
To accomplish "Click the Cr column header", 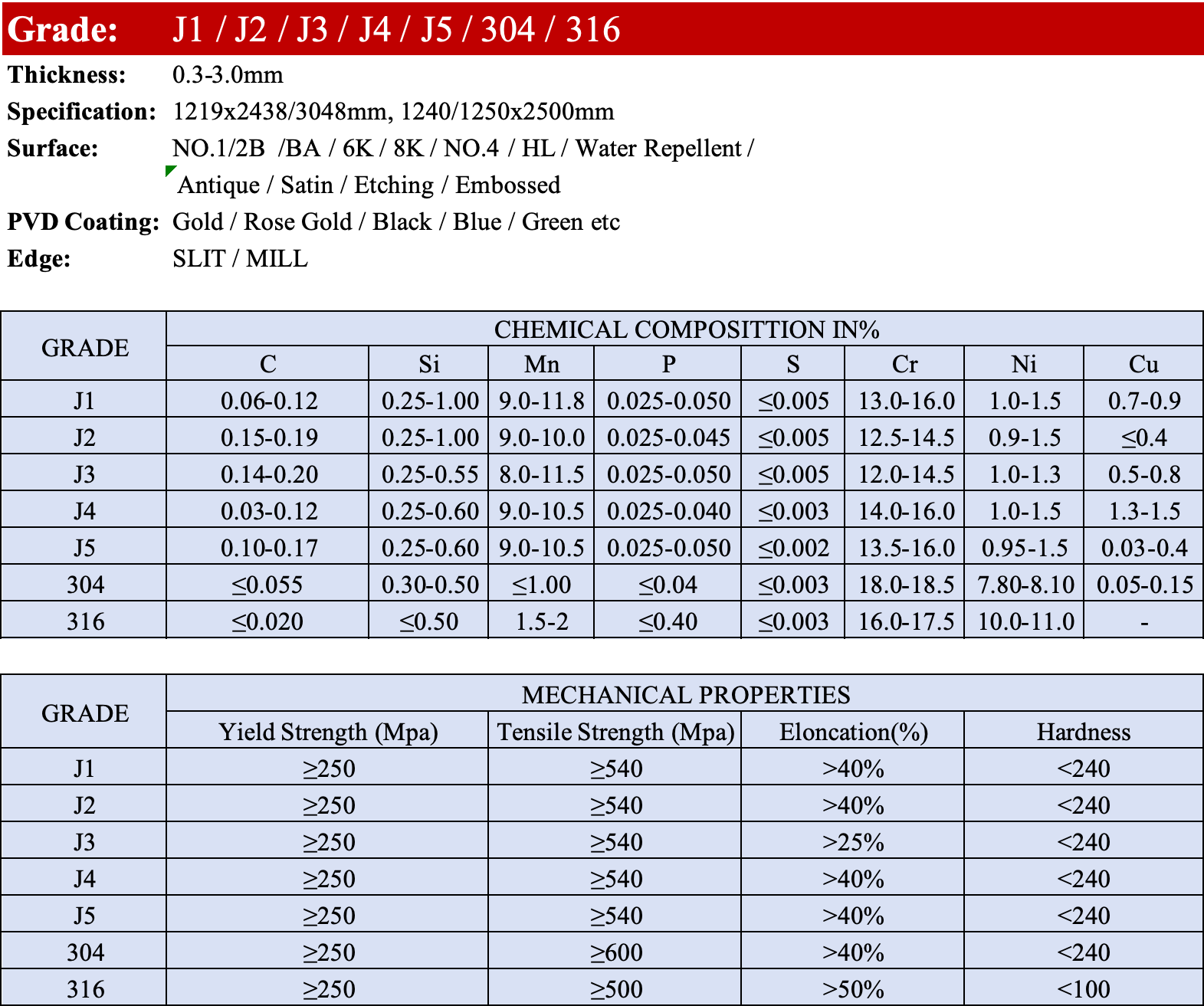I will (904, 364).
